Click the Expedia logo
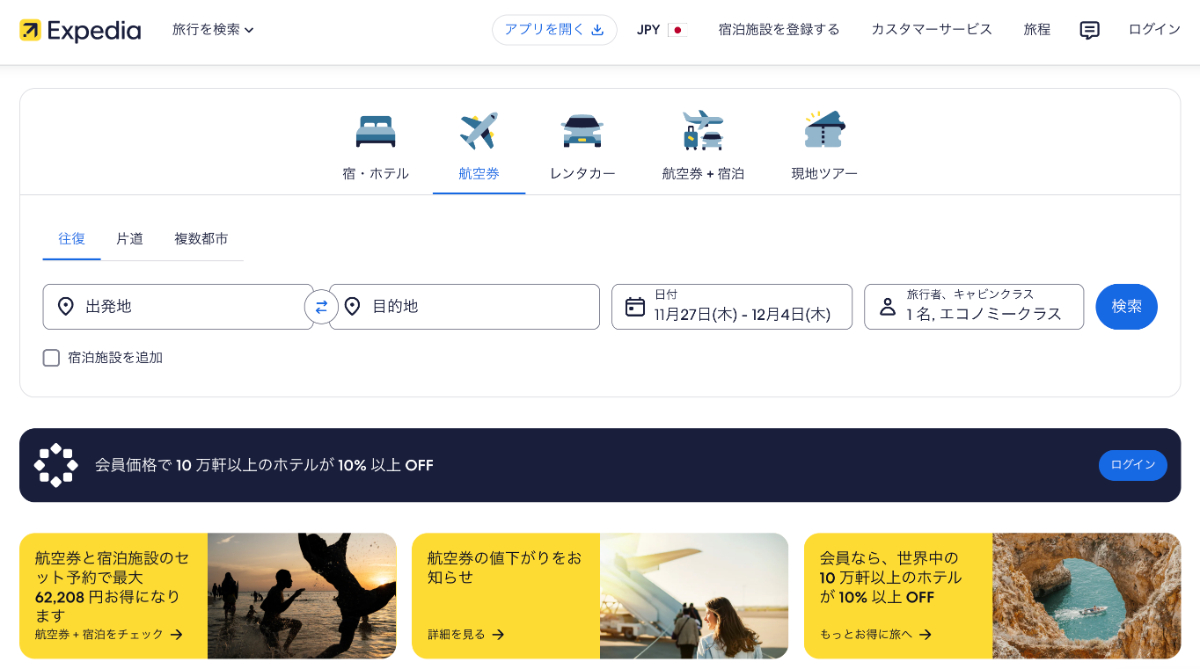 (x=80, y=29)
